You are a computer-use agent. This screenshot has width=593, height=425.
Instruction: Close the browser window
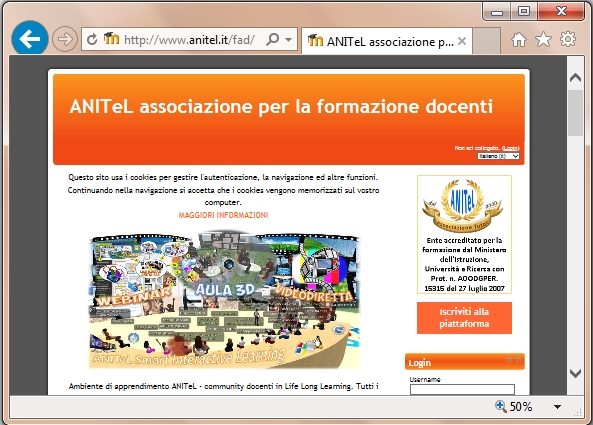pos(561,12)
